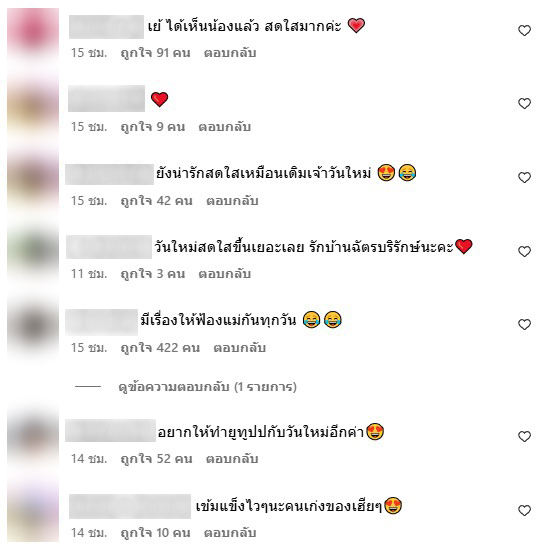Reply to the comment with 10 likes
Screen dimensions: 544x551
click(230, 533)
